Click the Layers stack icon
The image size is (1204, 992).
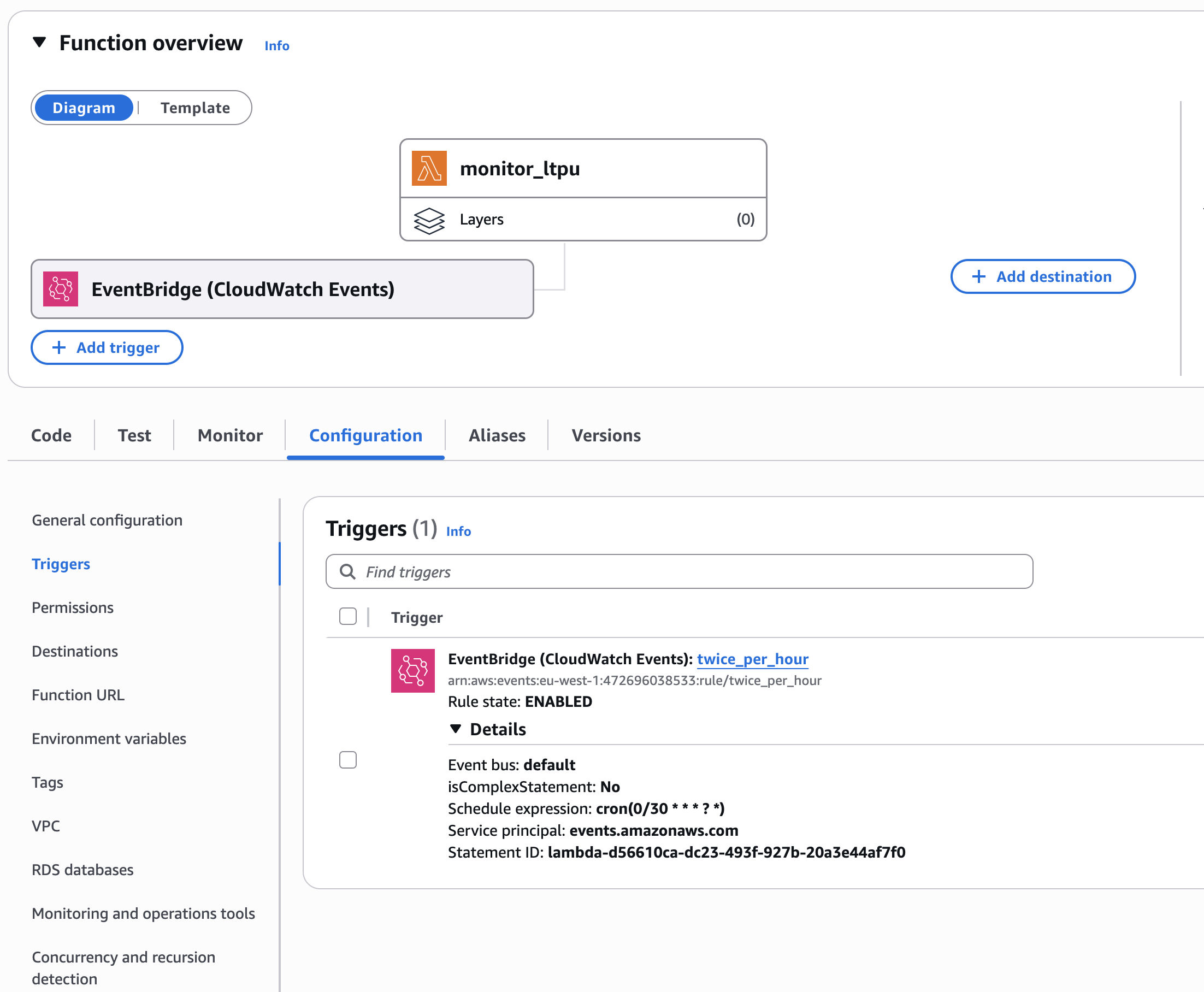click(429, 220)
